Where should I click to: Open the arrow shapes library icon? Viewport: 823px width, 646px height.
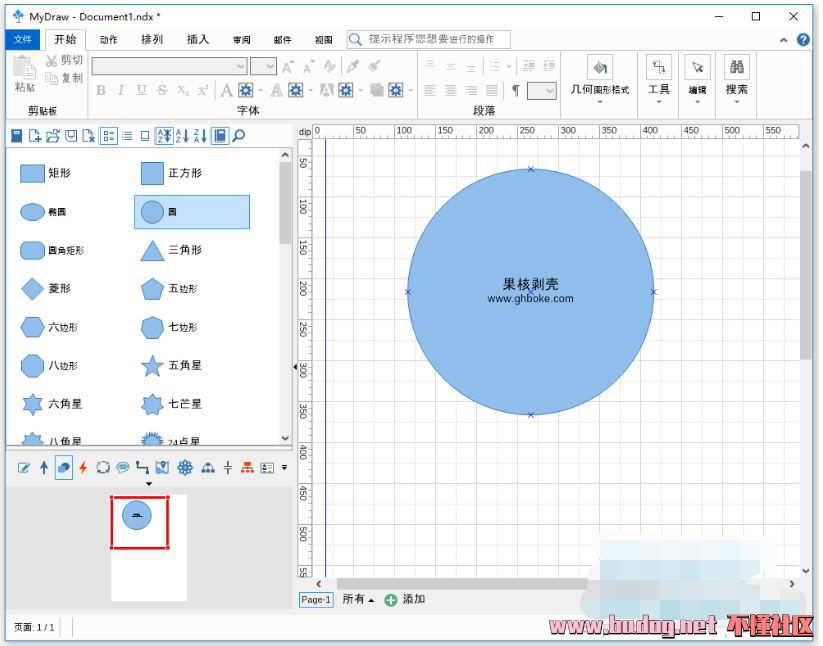tap(43, 467)
